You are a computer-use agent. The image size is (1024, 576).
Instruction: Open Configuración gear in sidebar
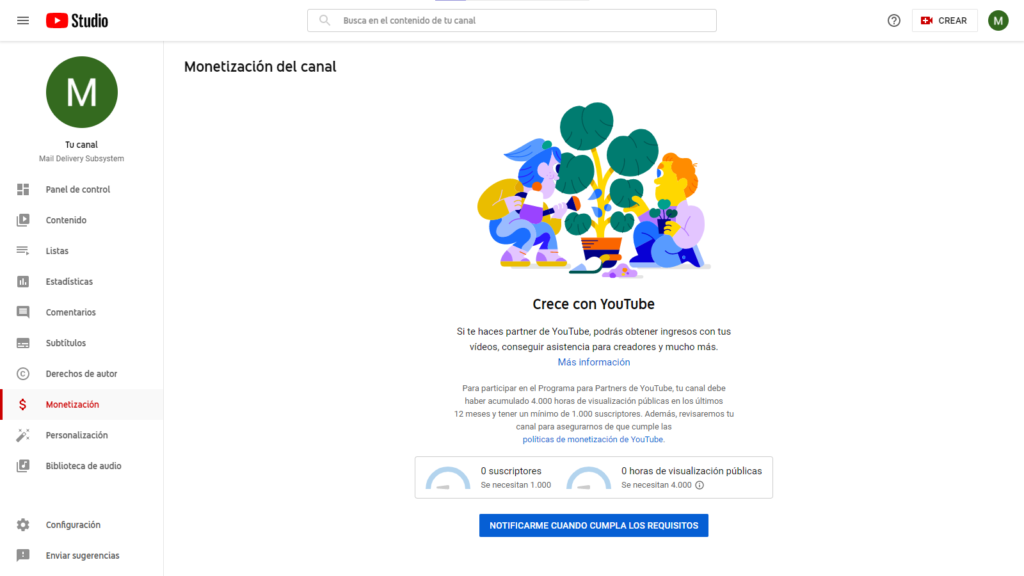[23, 525]
